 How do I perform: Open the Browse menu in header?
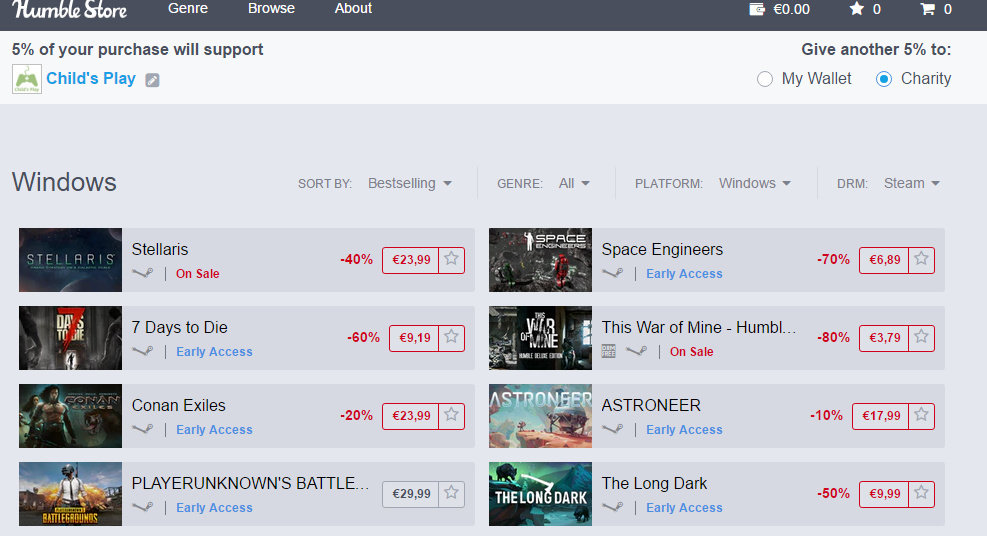click(x=271, y=8)
